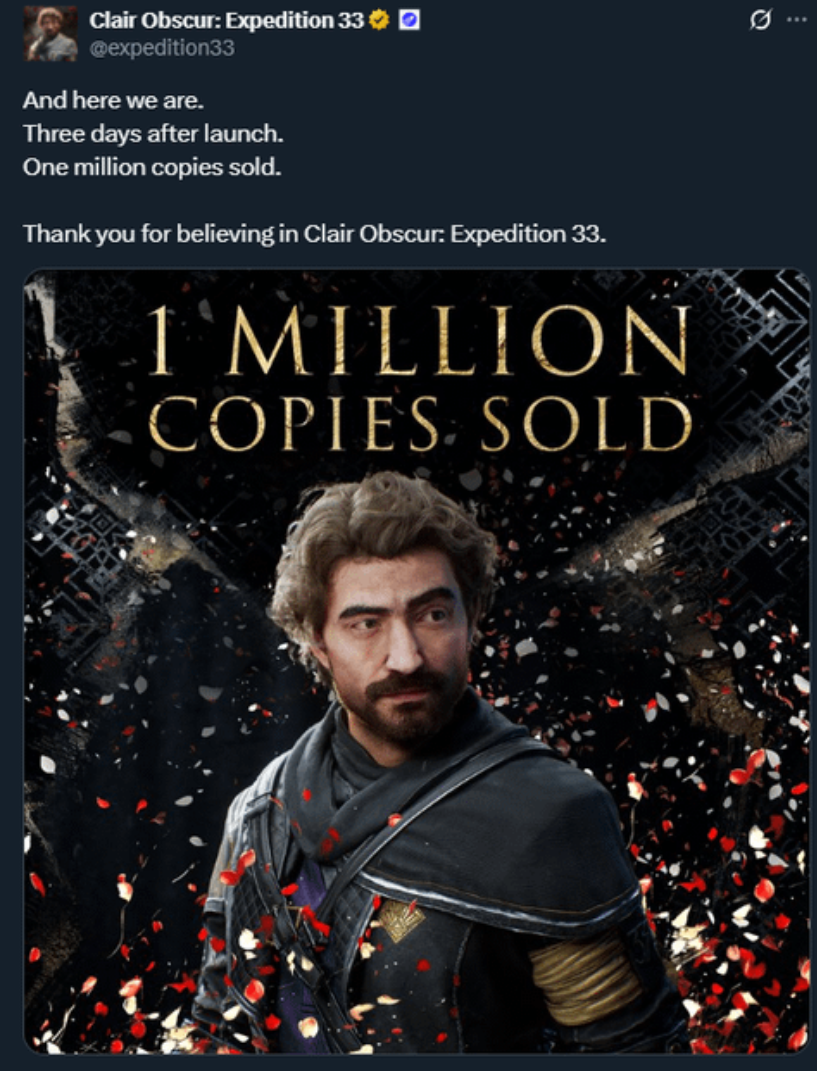Screen dimensions: 817x1071
Task: Open the Expedition 33 profile avatar
Action: click(x=51, y=33)
